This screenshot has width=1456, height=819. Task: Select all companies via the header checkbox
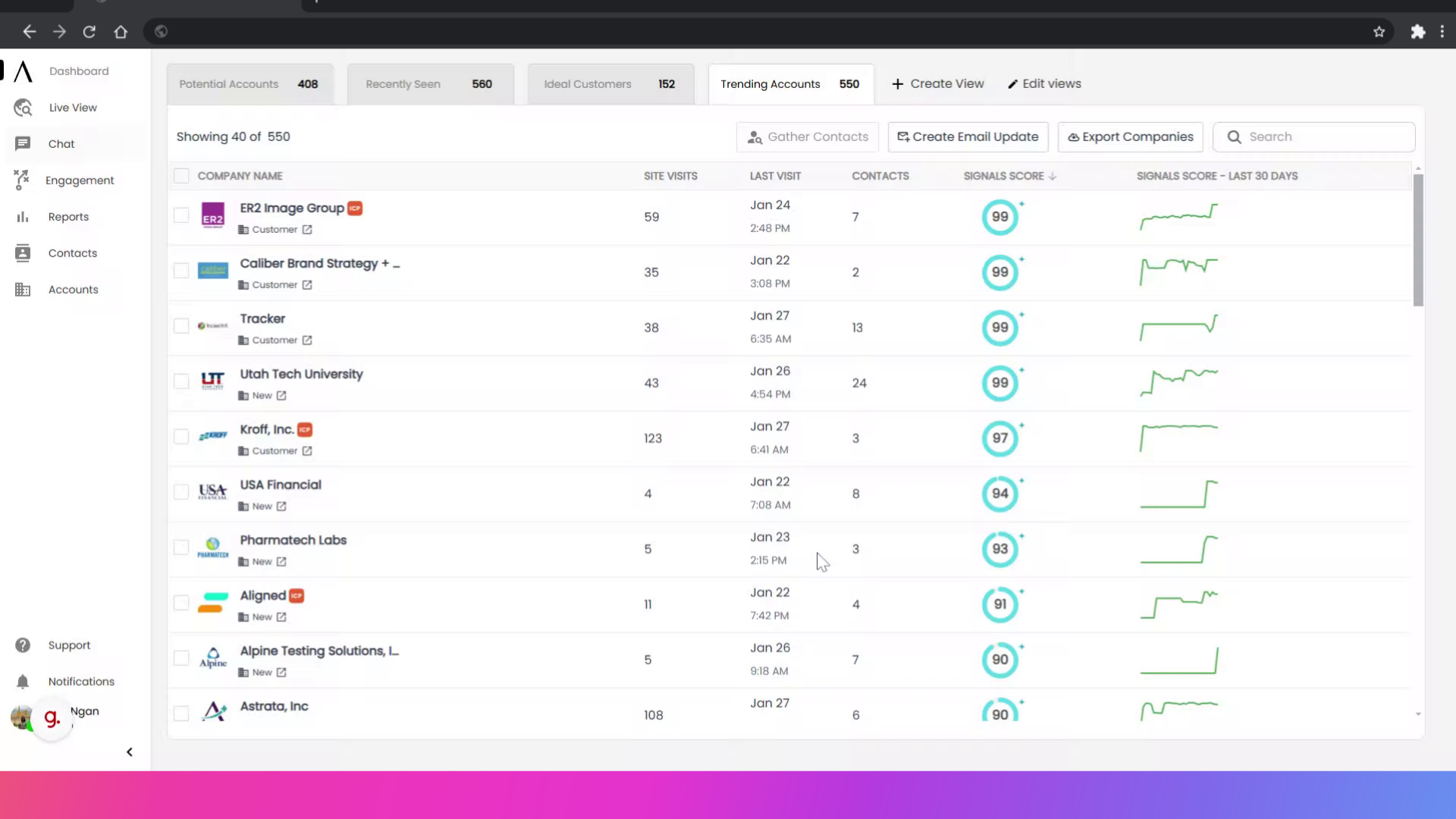[x=181, y=175]
